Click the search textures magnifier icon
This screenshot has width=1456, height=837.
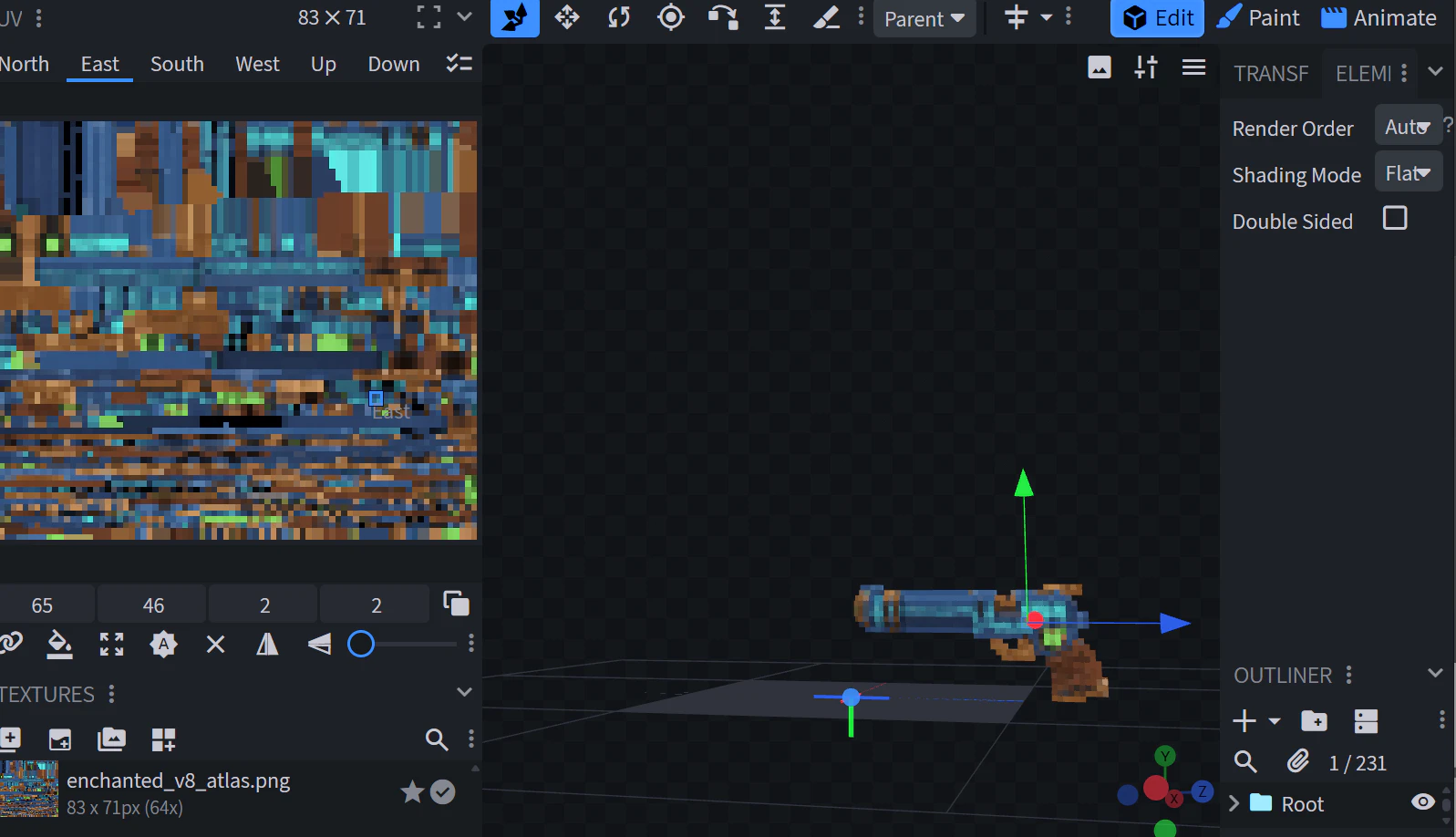click(x=437, y=739)
